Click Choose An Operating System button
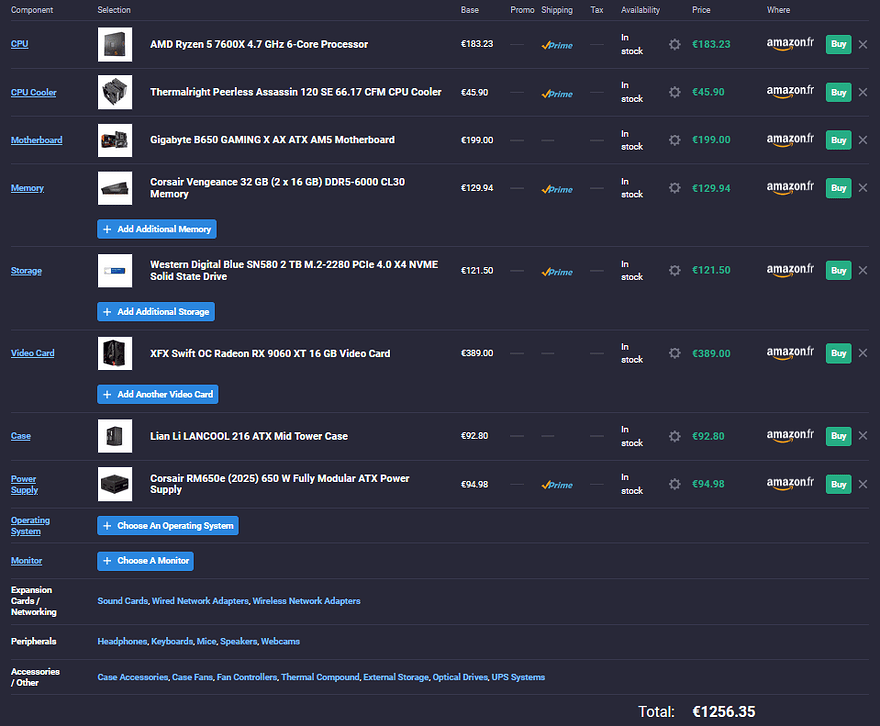880x726 pixels. click(x=168, y=526)
